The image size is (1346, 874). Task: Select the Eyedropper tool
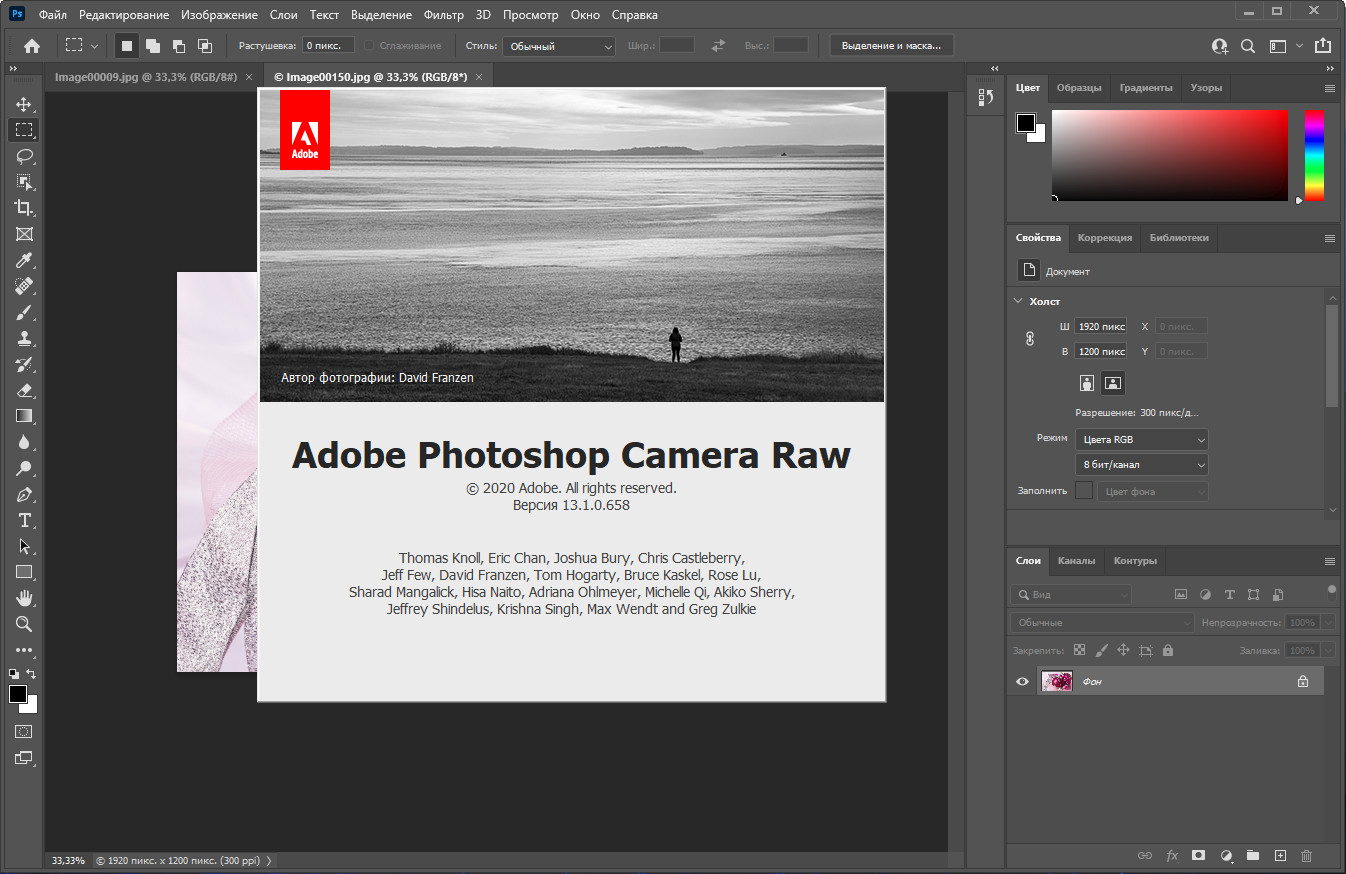[24, 260]
